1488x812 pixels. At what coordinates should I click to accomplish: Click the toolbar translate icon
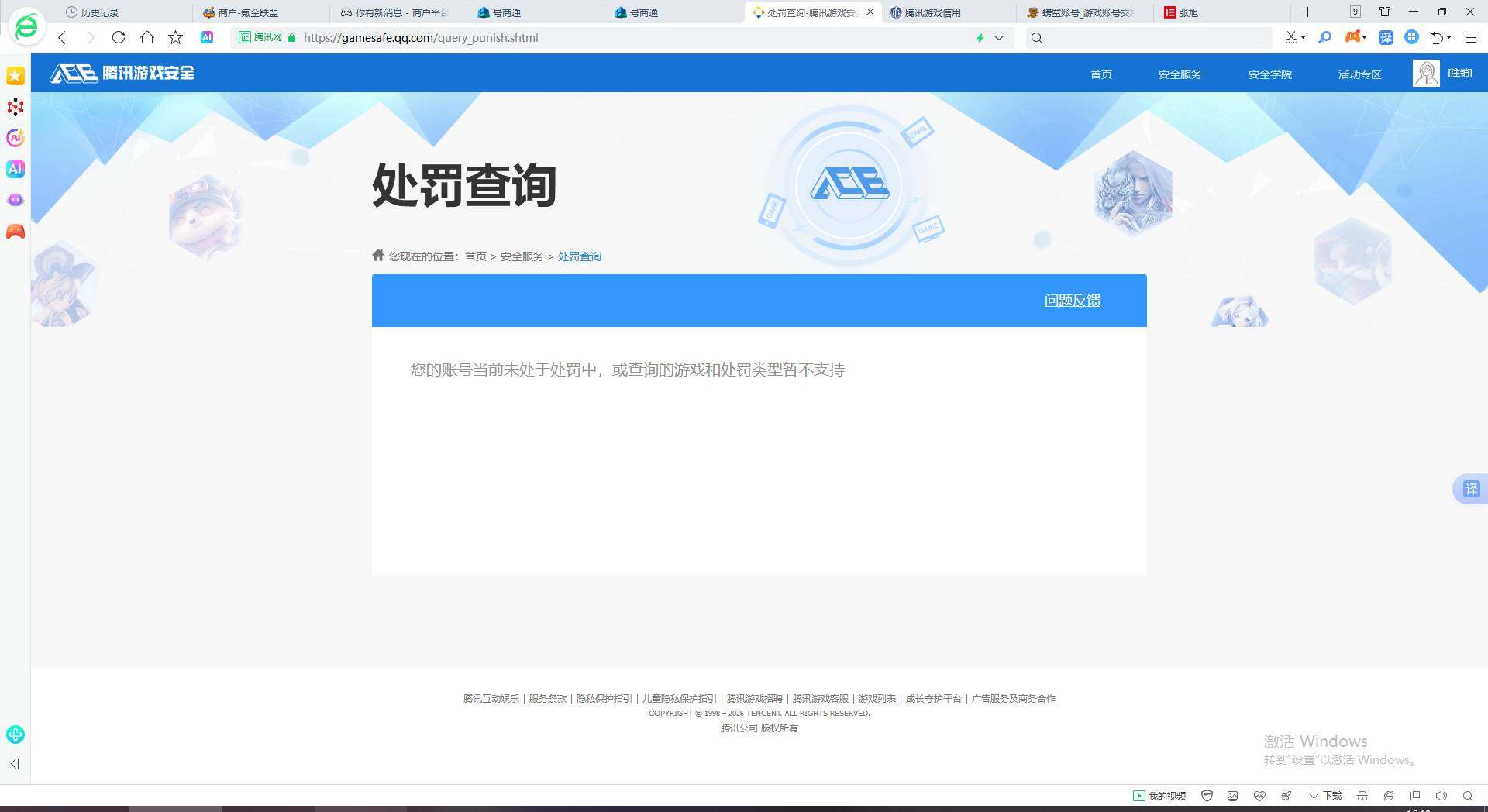1386,37
